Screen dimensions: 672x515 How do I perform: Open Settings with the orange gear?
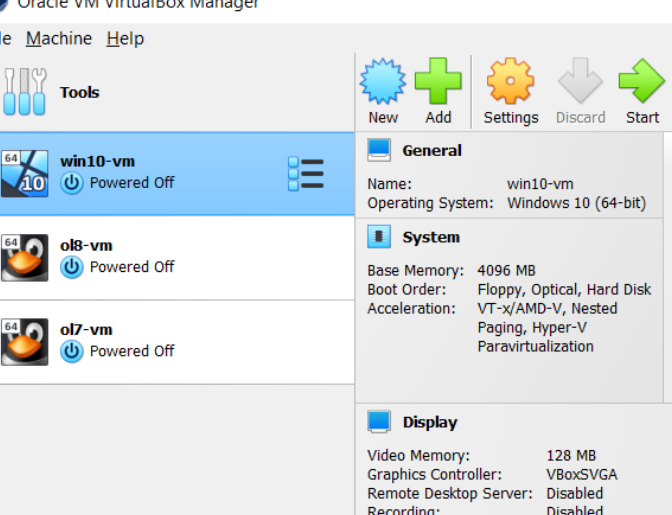tap(510, 81)
